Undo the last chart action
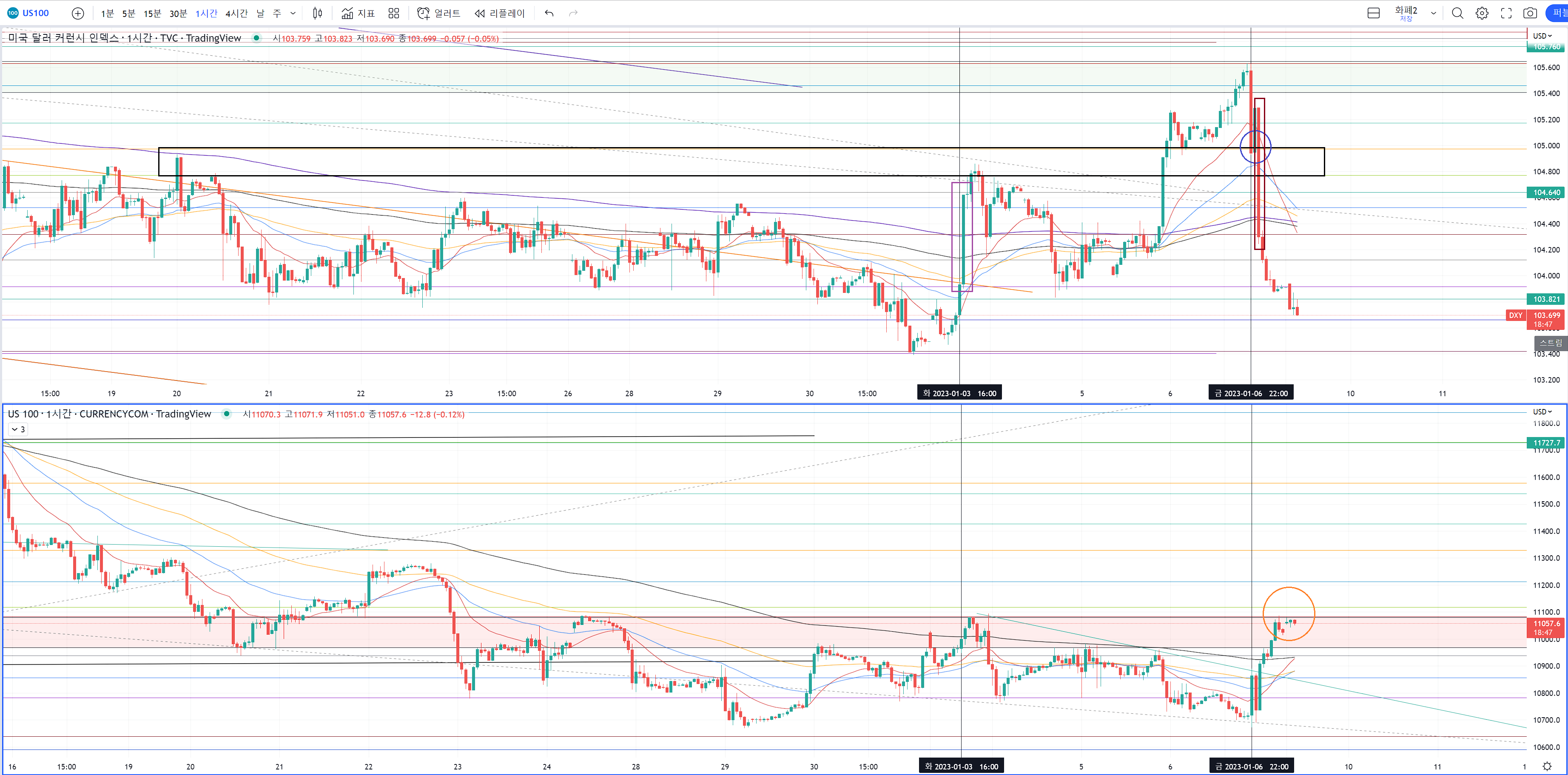 click(549, 13)
